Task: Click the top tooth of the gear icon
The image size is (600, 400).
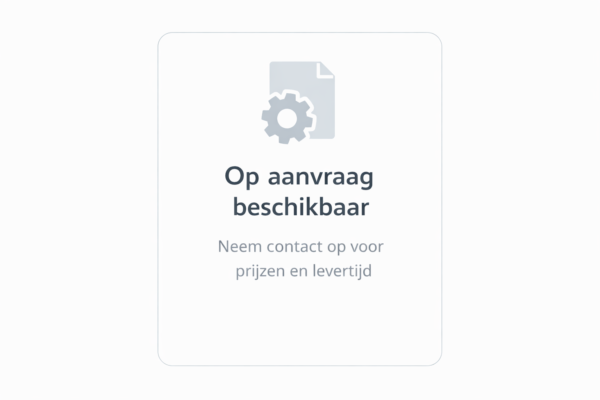Action: click(x=289, y=98)
